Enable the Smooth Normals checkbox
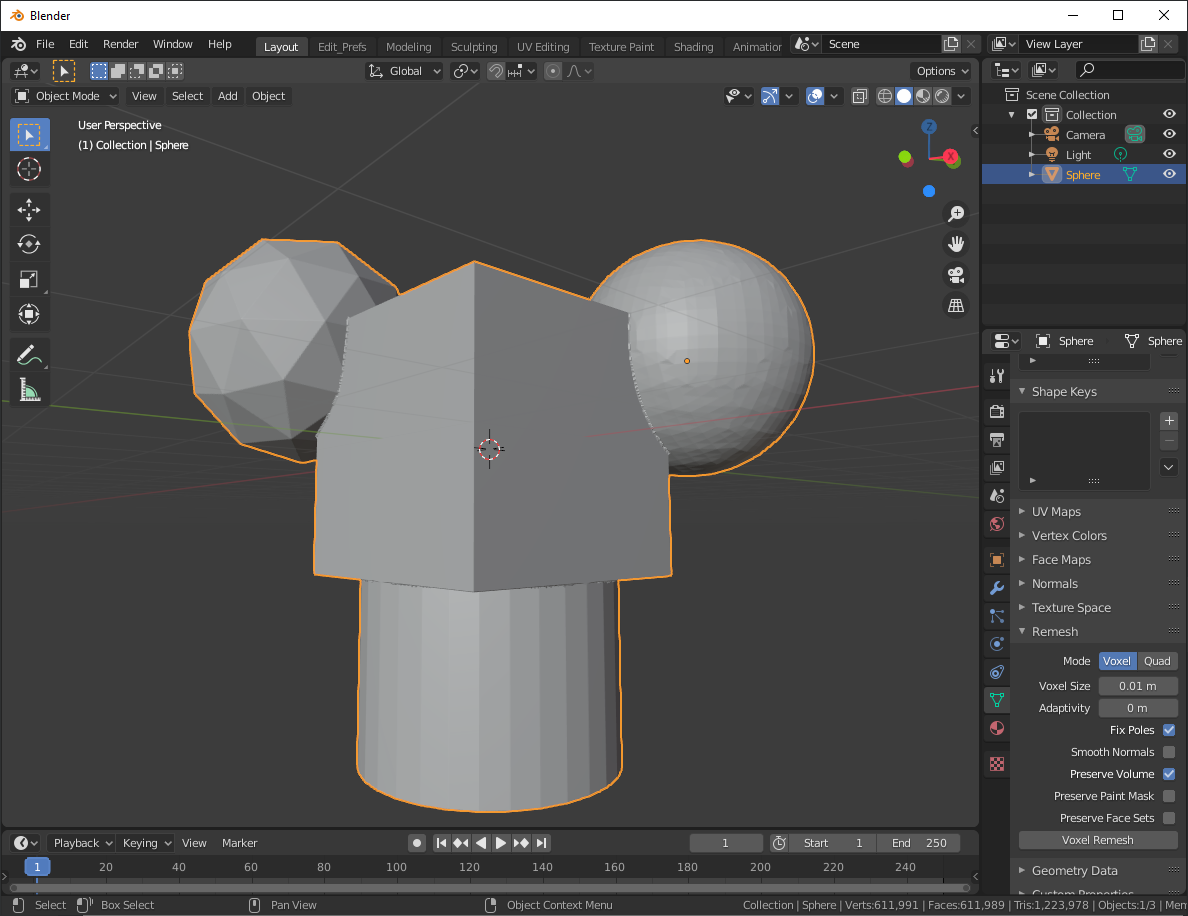Image resolution: width=1188 pixels, height=916 pixels. [x=1168, y=752]
